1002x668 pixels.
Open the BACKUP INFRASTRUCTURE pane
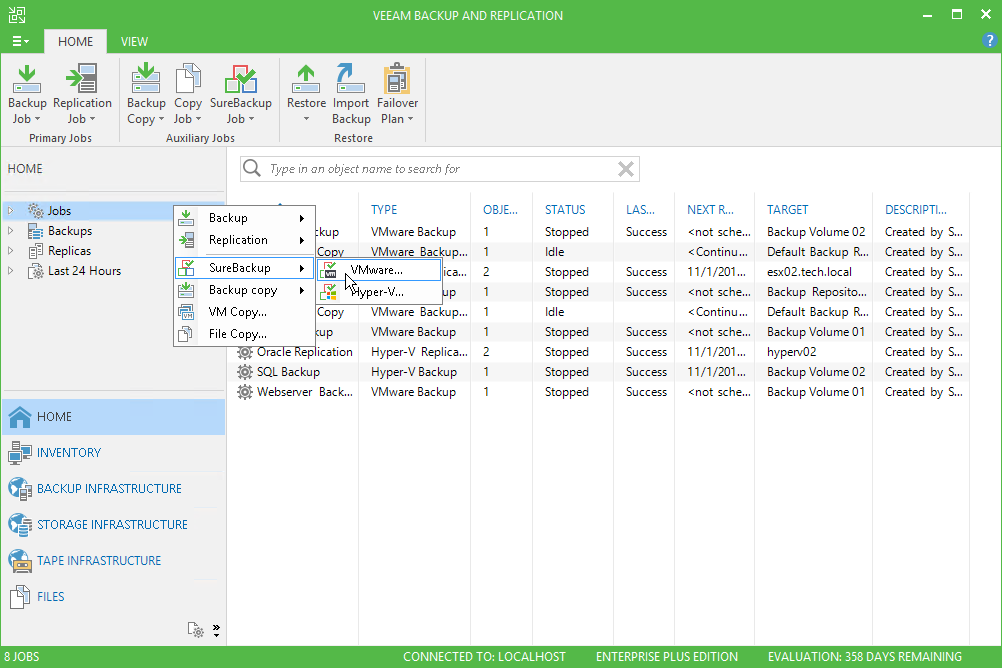[114, 488]
